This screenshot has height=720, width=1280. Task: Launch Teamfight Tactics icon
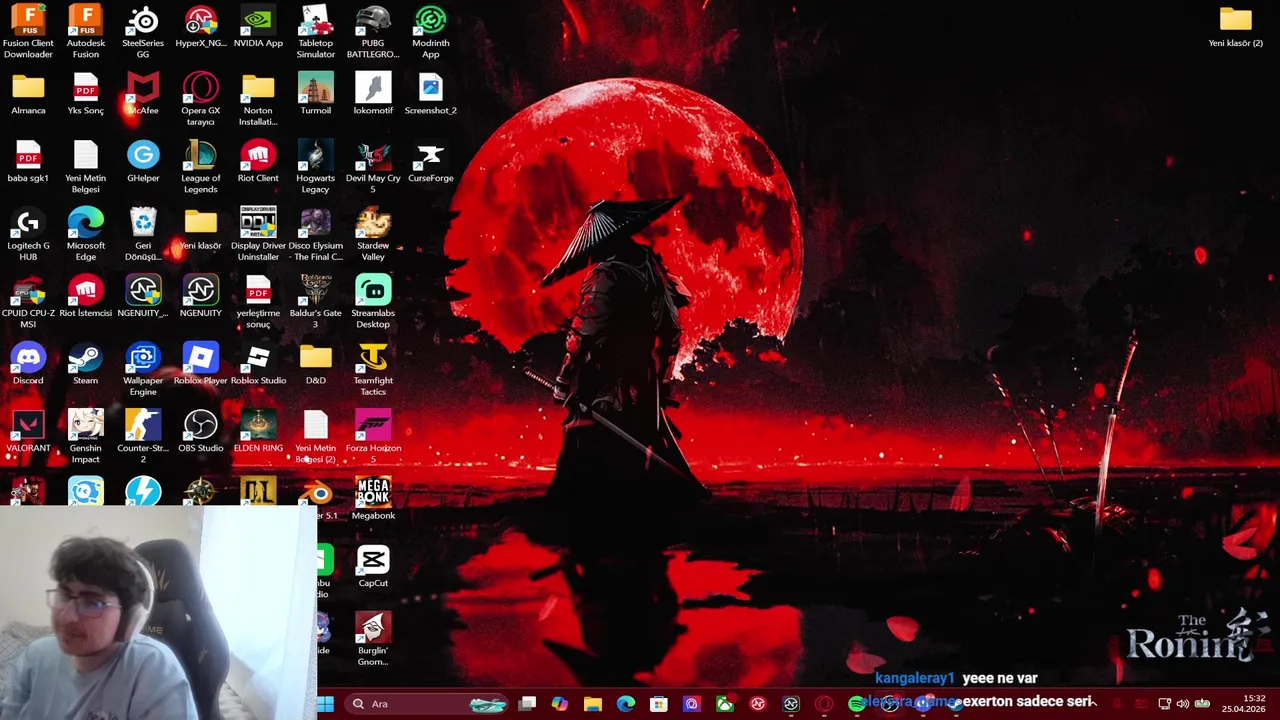click(x=373, y=369)
